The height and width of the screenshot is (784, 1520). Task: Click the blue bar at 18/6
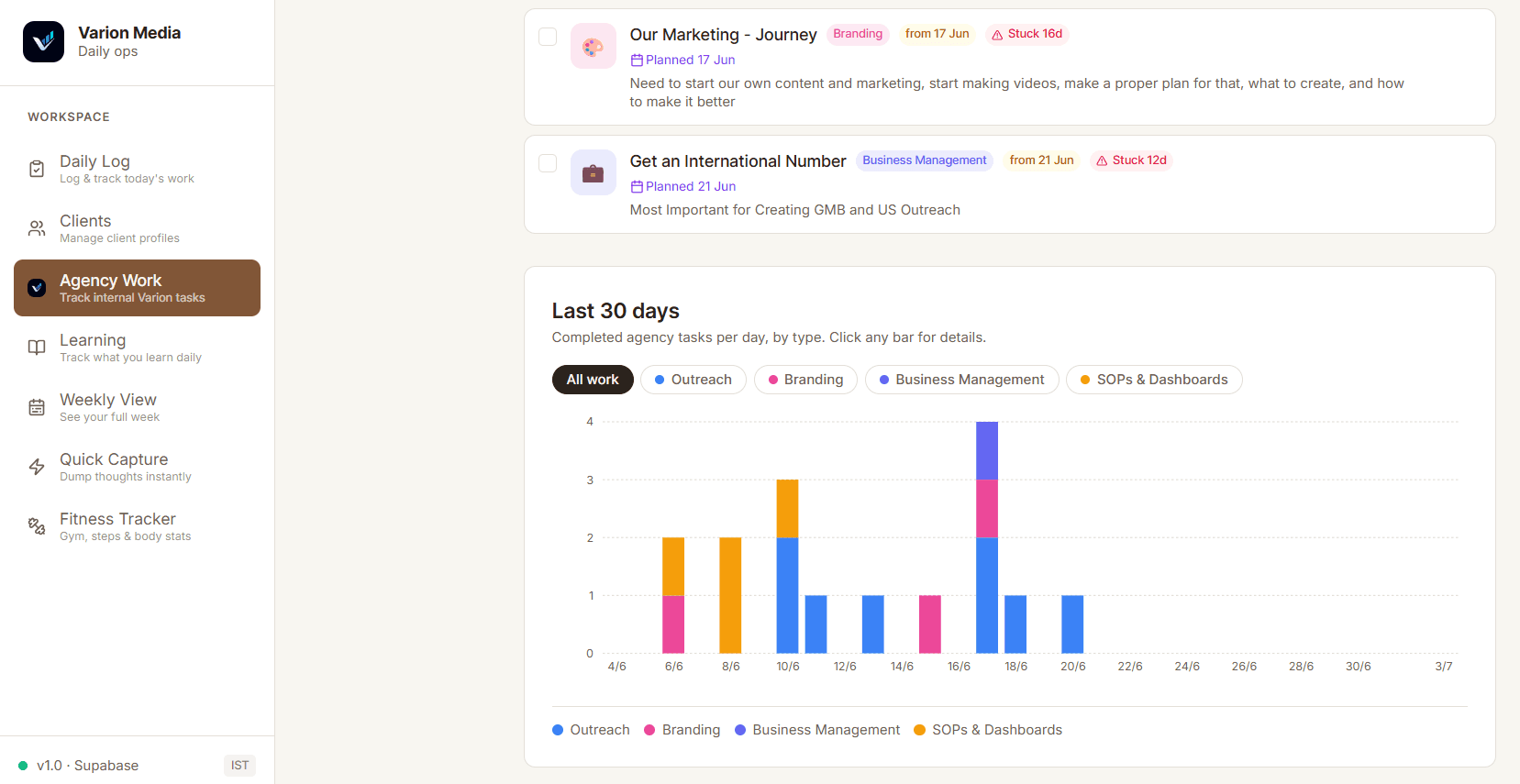[1015, 624]
